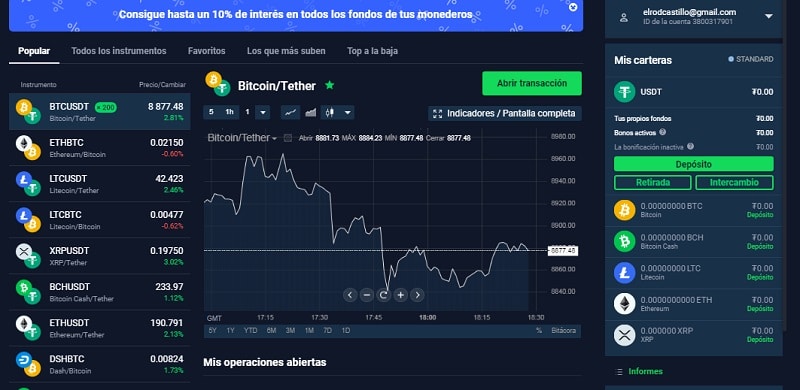Image resolution: width=800 pixels, height=390 pixels.
Task: Pan chart right with arrow icon
Action: click(417, 295)
